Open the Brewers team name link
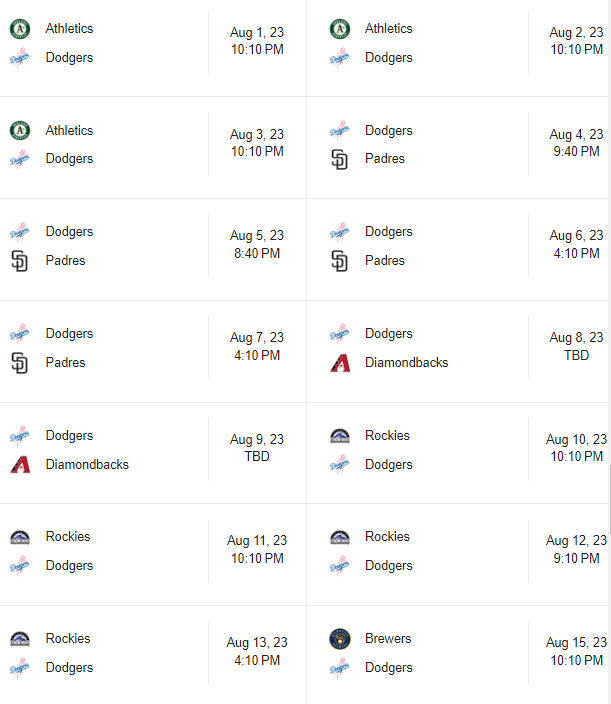This screenshot has height=704, width=611. tap(388, 639)
